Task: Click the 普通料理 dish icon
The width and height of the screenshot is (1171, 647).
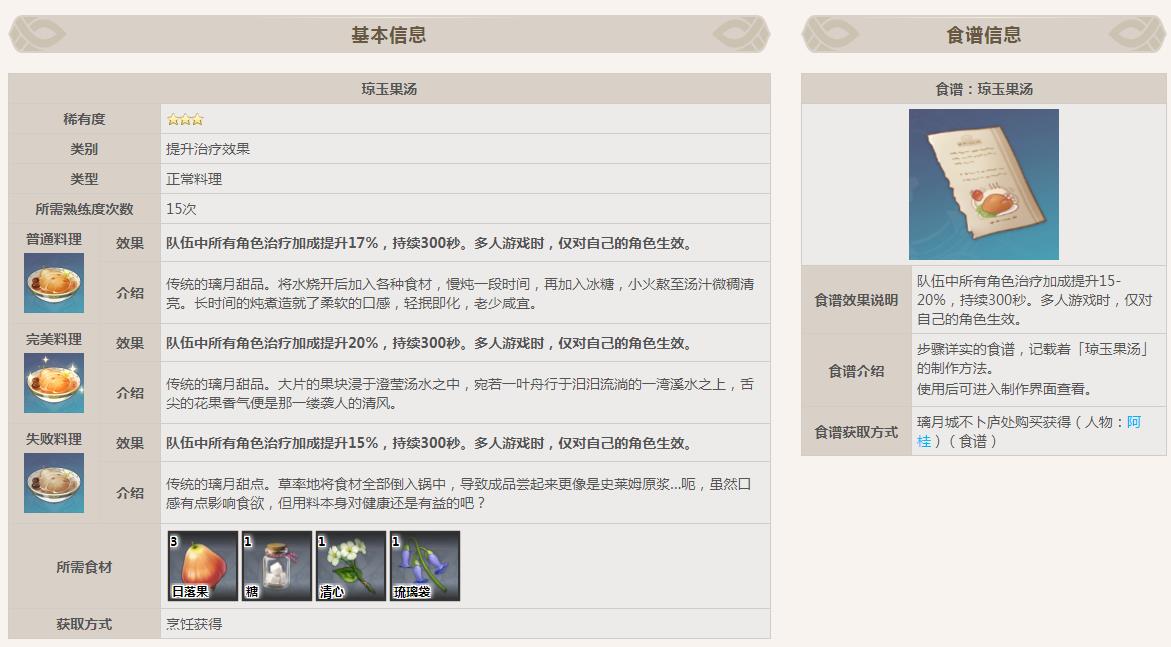Action: tap(52, 283)
